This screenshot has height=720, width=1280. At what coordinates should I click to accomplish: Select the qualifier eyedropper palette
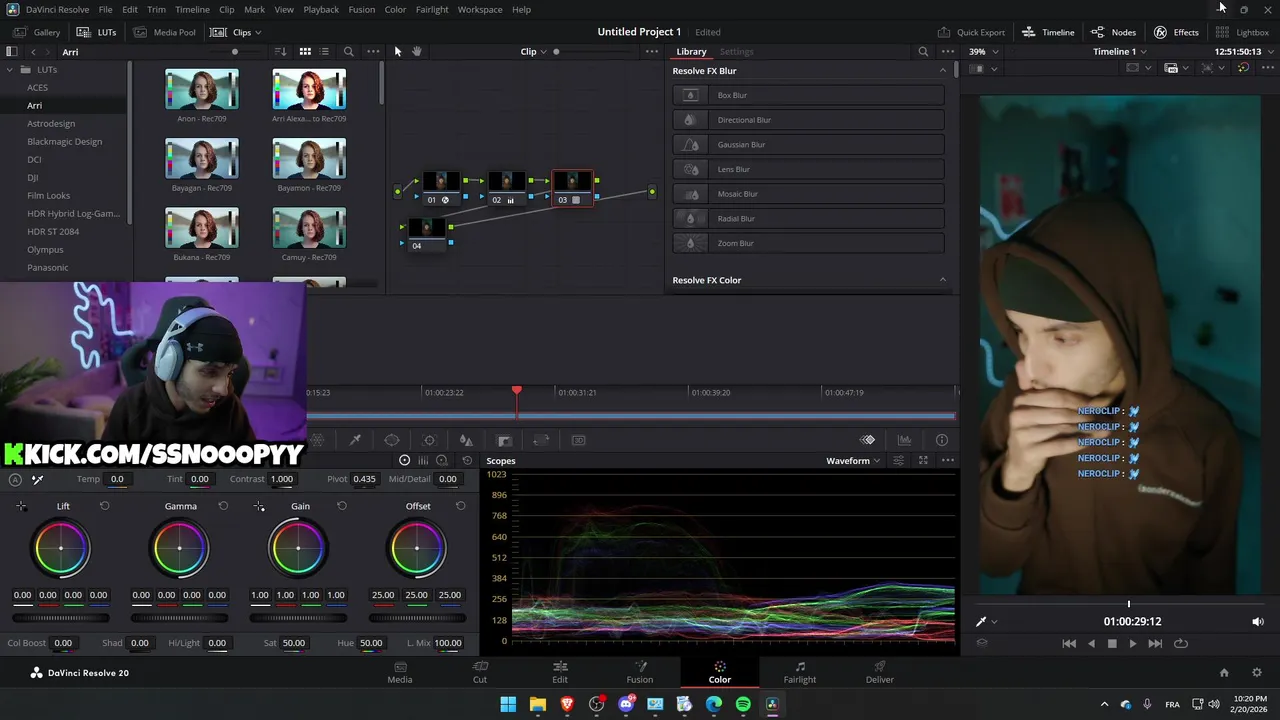[355, 440]
